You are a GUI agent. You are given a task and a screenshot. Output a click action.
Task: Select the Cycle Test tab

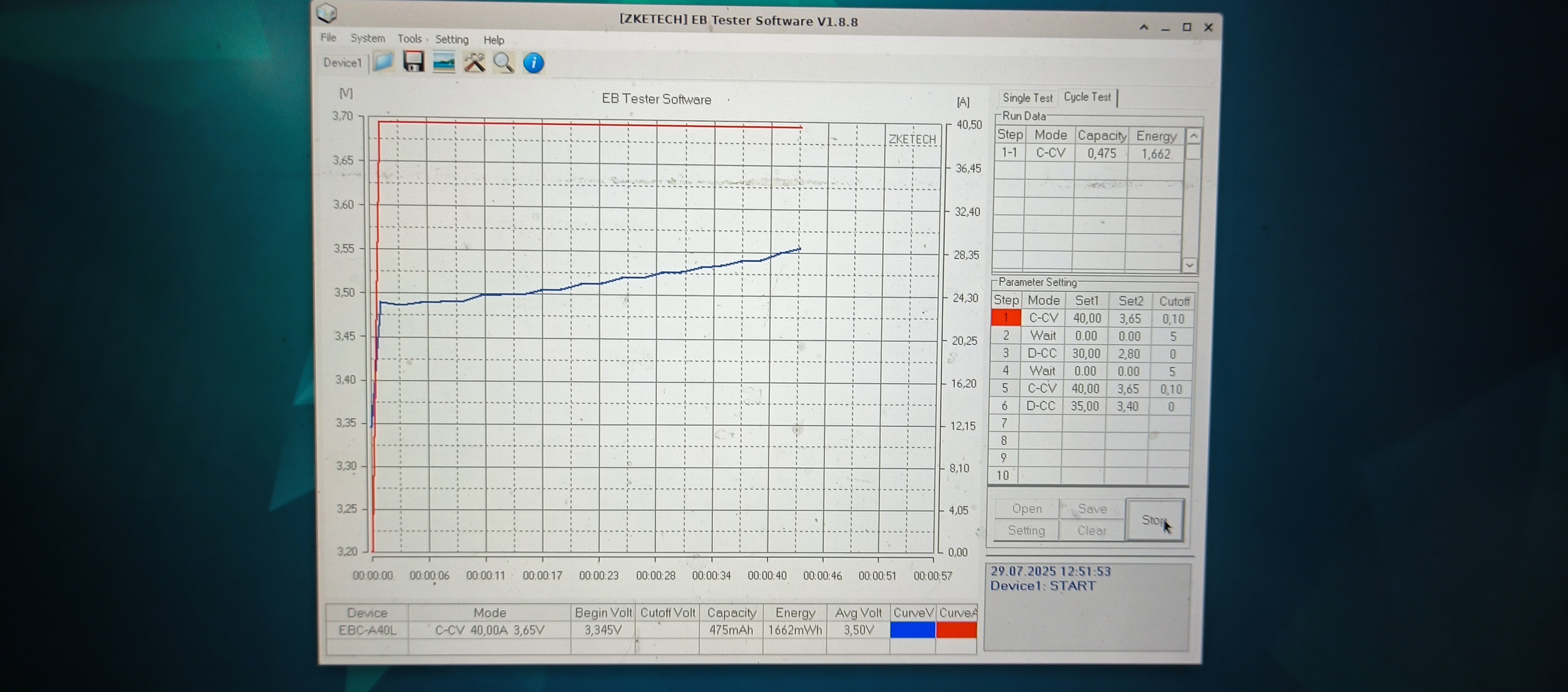1087,97
